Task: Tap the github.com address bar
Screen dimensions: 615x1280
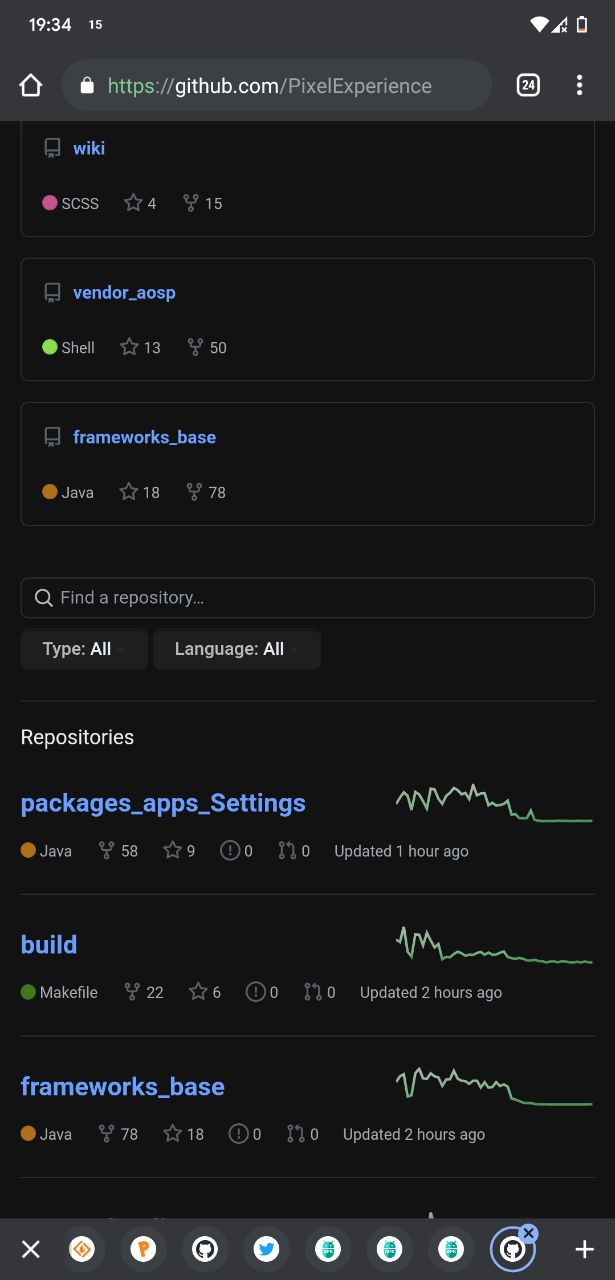Action: (x=277, y=85)
